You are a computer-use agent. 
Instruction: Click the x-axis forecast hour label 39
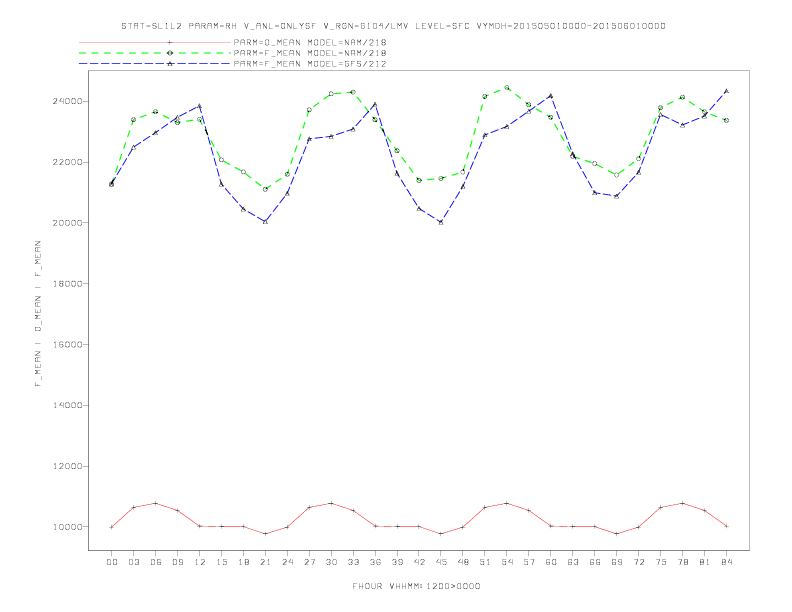tap(397, 562)
